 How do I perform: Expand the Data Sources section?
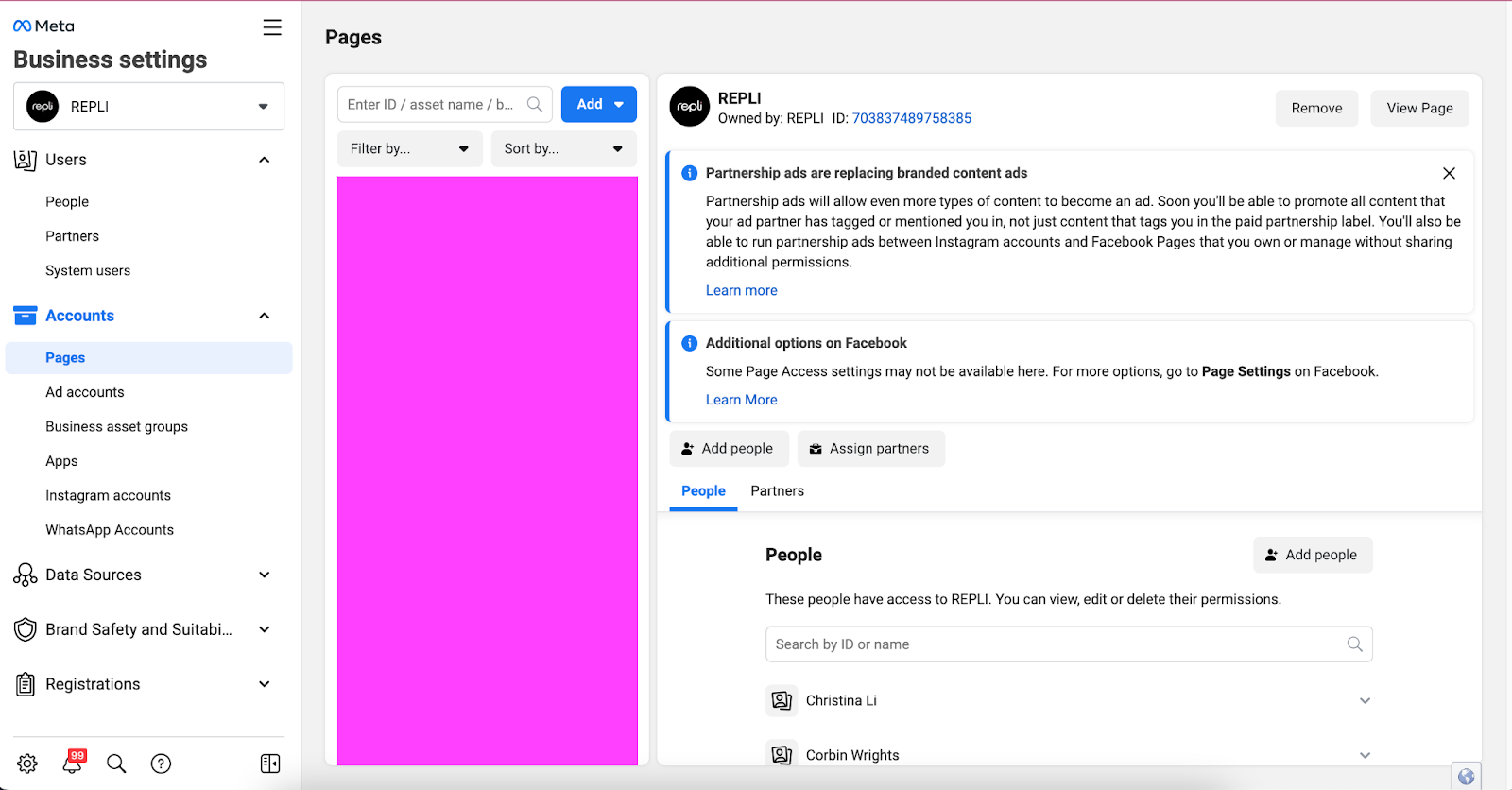pyautogui.click(x=265, y=575)
